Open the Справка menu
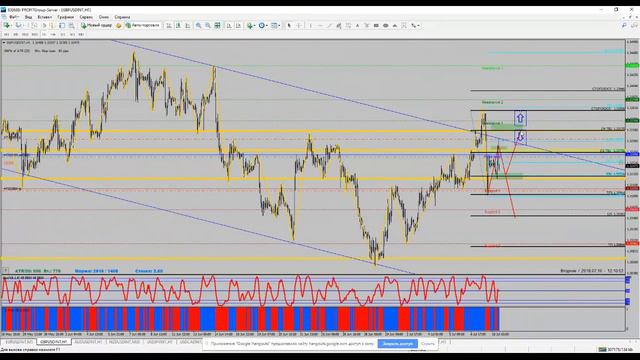Viewport: 640px width, 360px height. point(122,17)
